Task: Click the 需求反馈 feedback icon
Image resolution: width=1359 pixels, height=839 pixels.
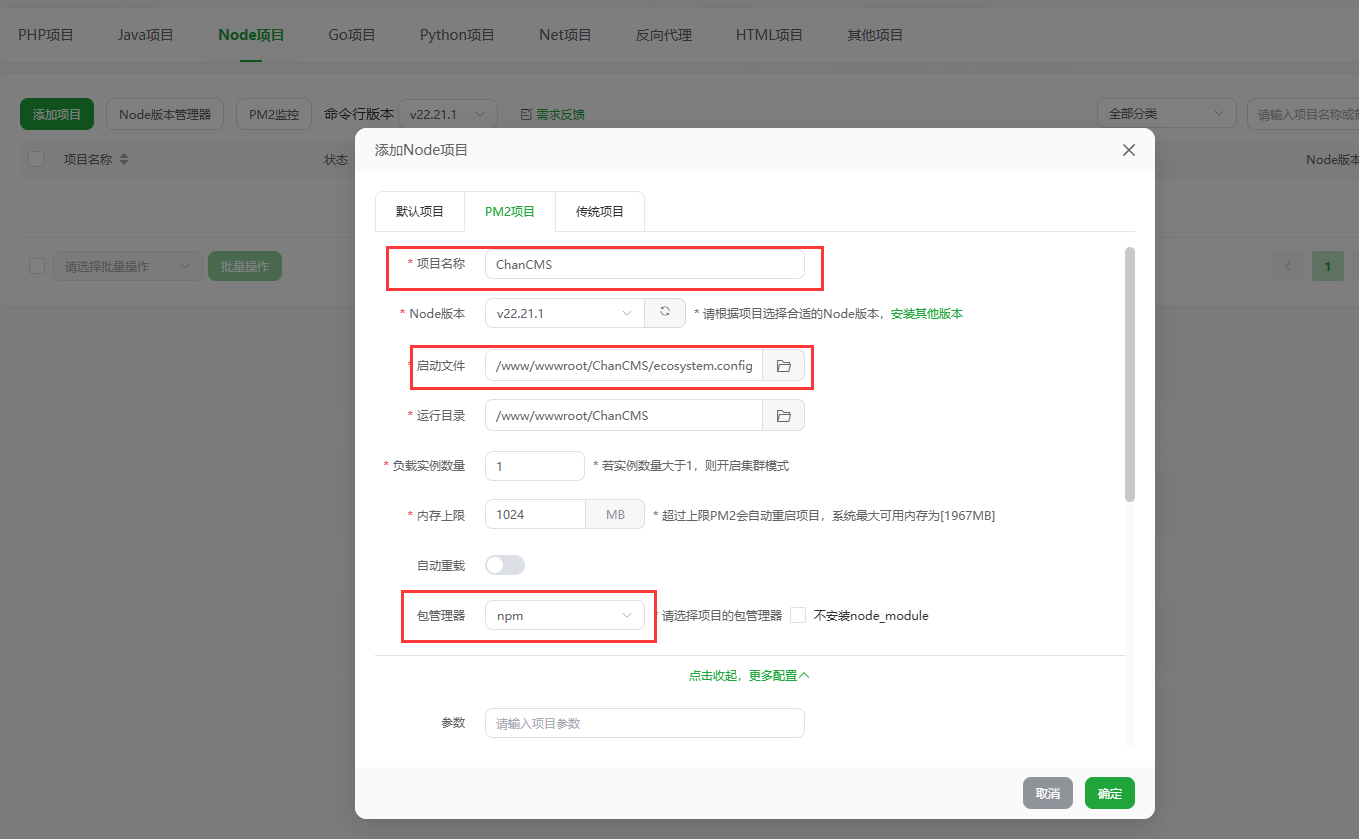Action: point(519,113)
